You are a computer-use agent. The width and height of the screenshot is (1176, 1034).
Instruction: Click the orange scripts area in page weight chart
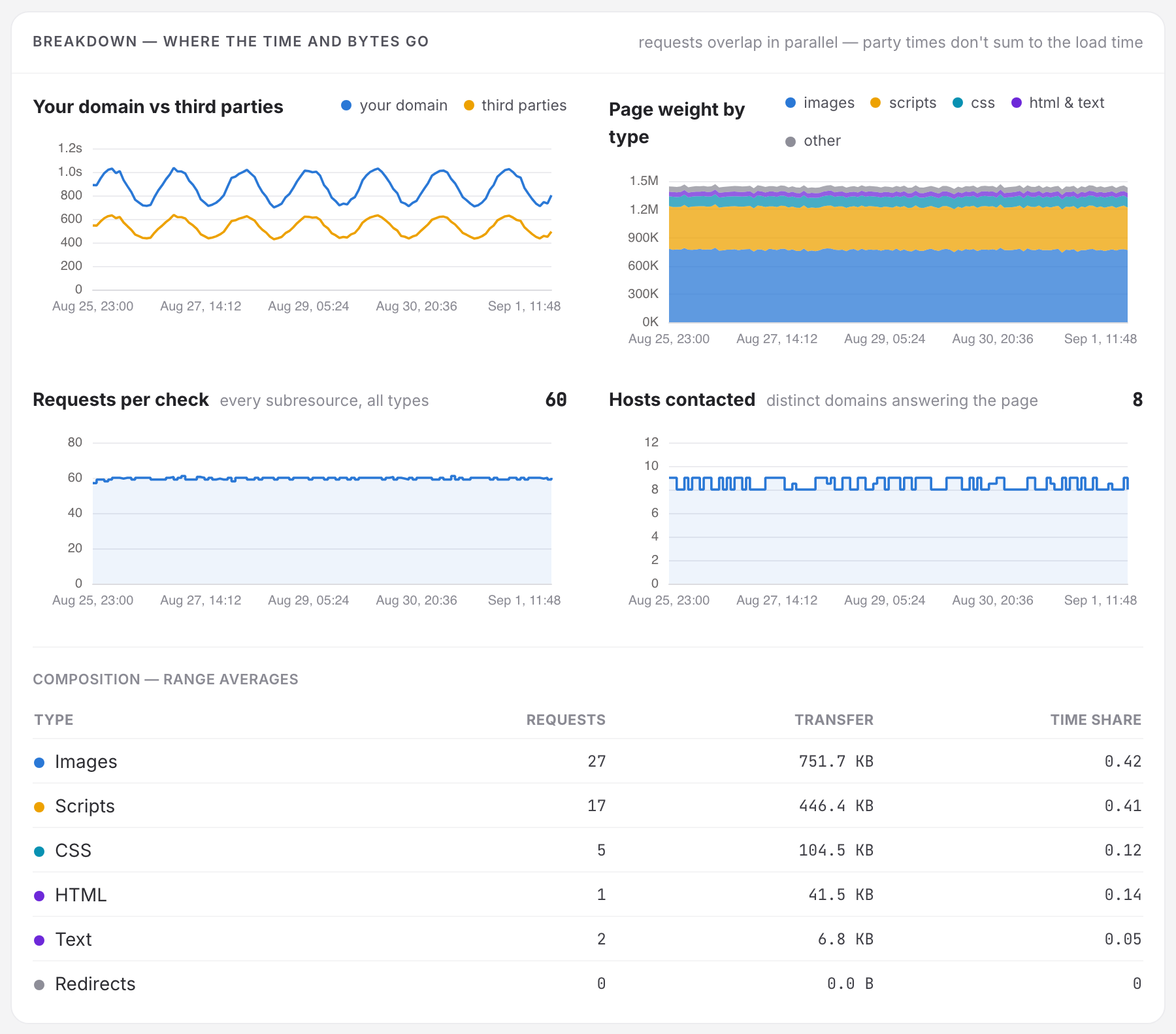898,227
